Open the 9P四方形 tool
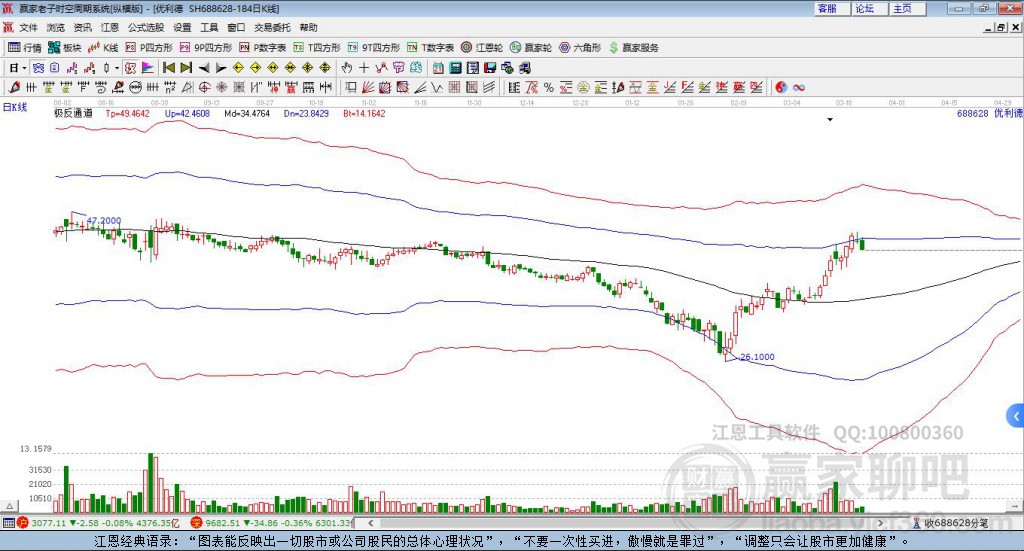This screenshot has width=1024, height=551. click(x=206, y=48)
